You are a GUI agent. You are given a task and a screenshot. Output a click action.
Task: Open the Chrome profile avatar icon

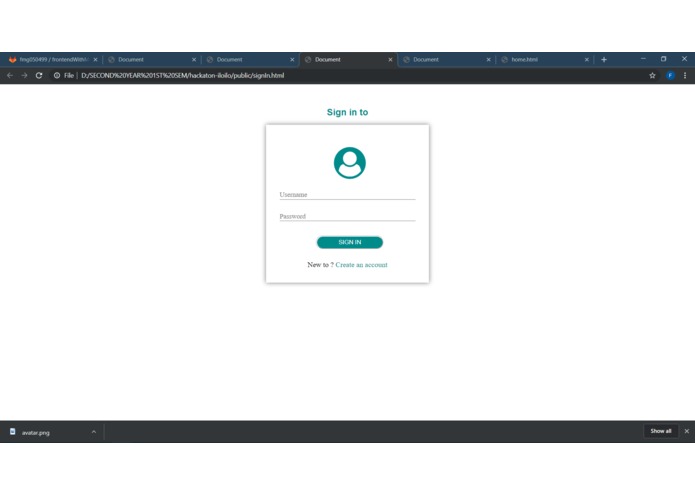(670, 76)
